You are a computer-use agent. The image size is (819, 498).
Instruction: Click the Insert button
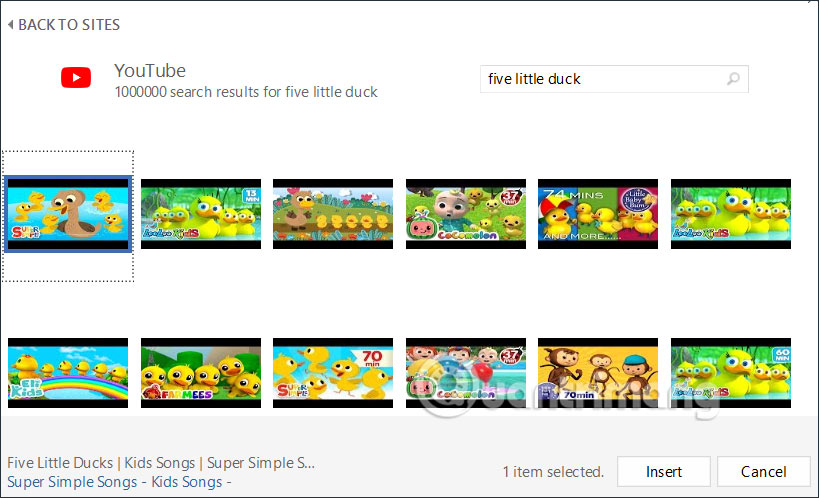point(663,471)
